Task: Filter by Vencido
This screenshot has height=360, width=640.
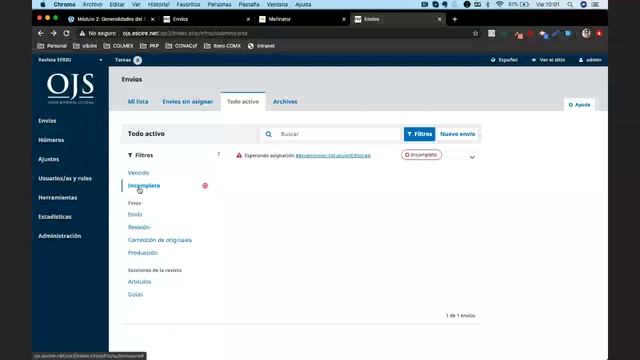Action: point(138,173)
